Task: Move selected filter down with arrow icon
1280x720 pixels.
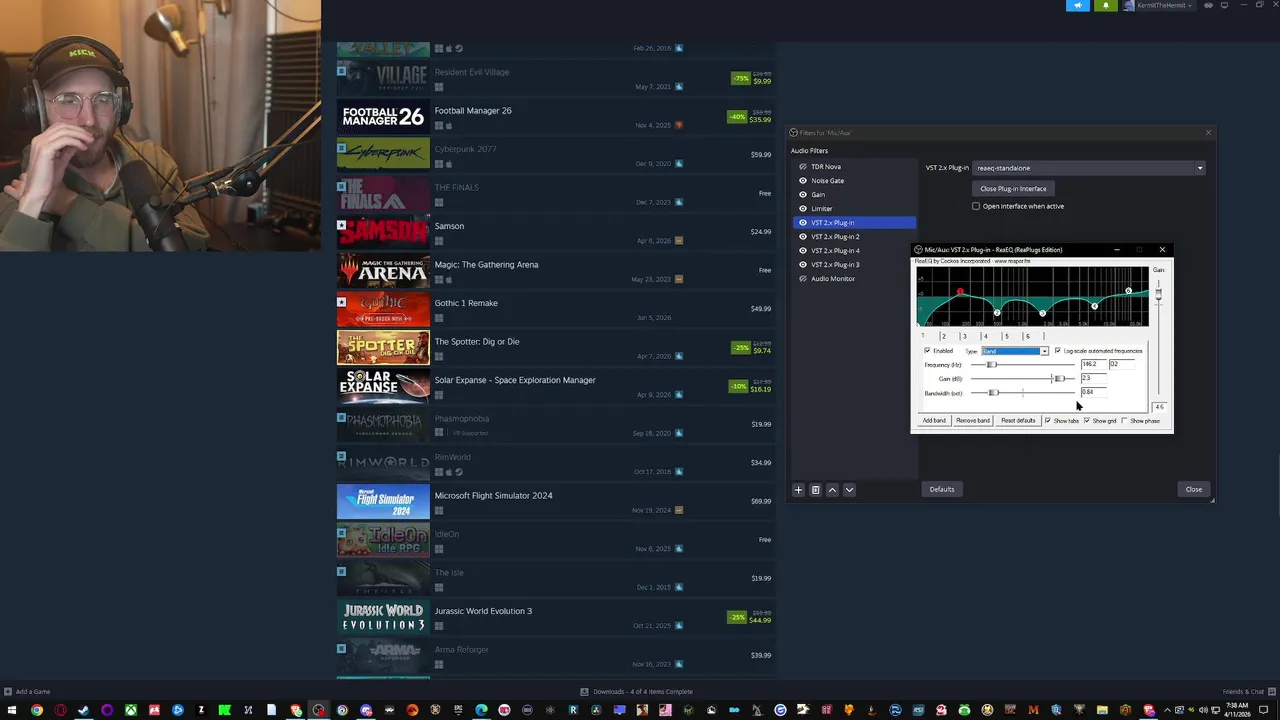Action: [849, 490]
